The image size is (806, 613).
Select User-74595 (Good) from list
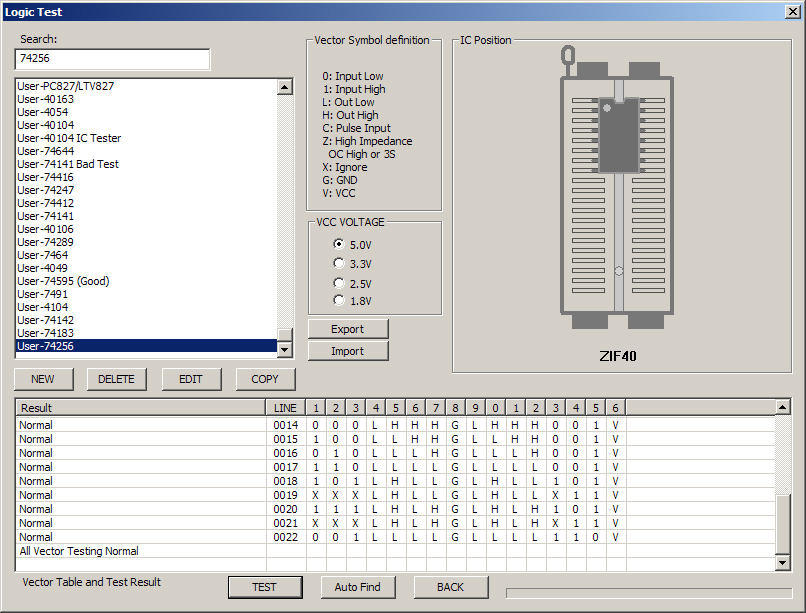pos(63,281)
